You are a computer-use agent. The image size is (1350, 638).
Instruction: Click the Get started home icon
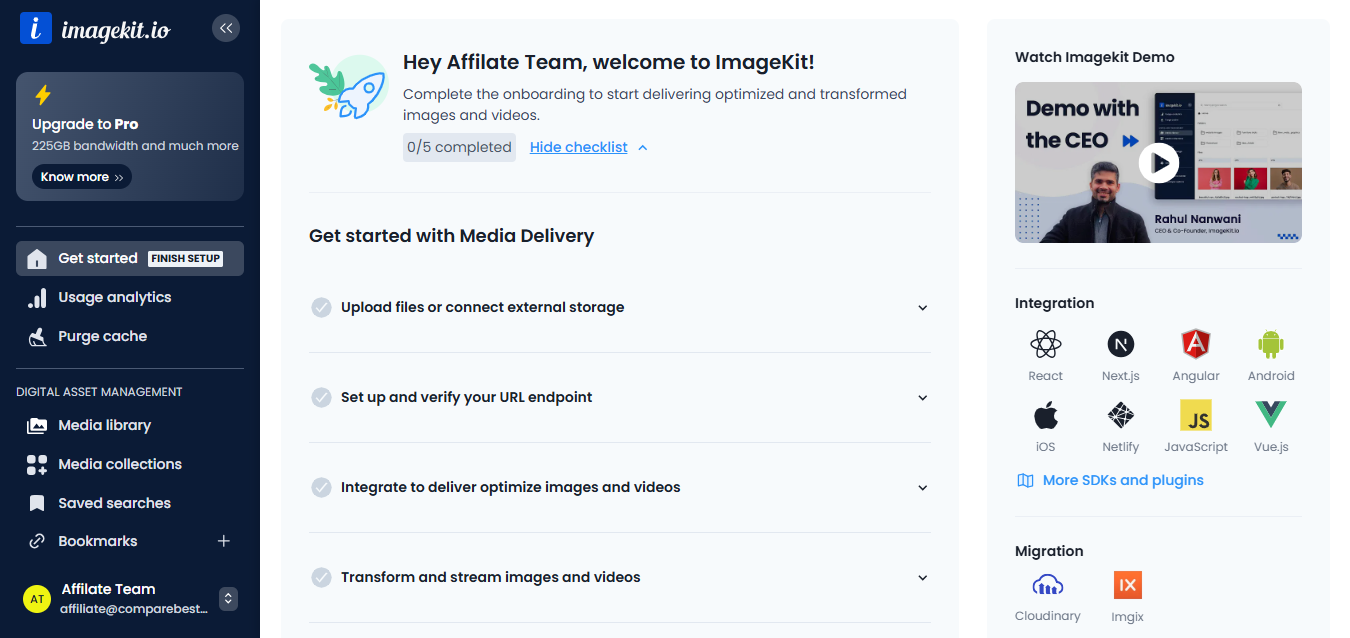pos(37,259)
